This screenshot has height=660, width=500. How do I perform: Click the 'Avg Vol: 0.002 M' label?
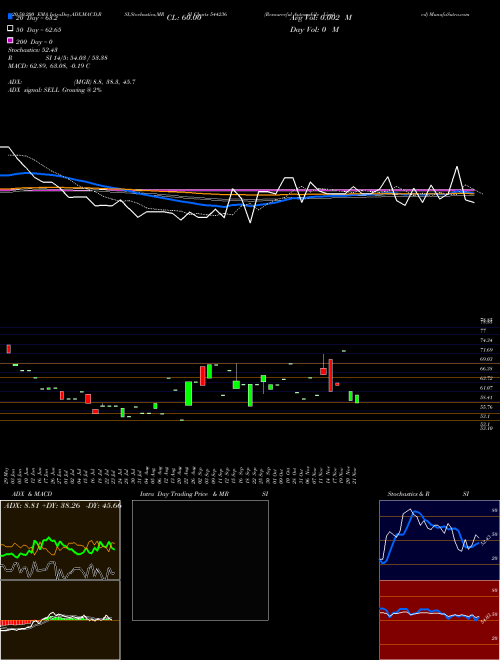321,18
